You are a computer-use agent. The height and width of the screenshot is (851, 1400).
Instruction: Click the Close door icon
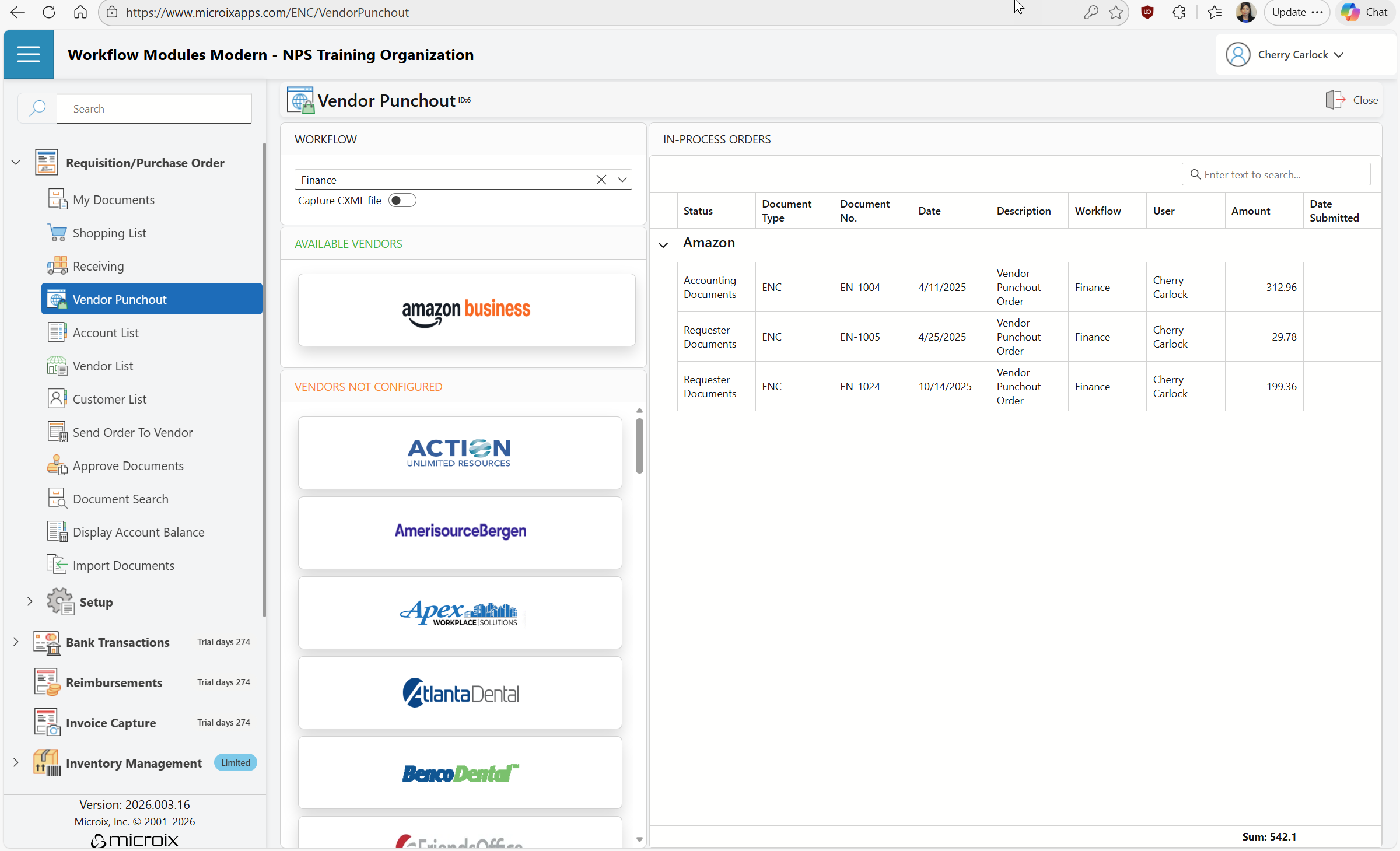[1335, 100]
